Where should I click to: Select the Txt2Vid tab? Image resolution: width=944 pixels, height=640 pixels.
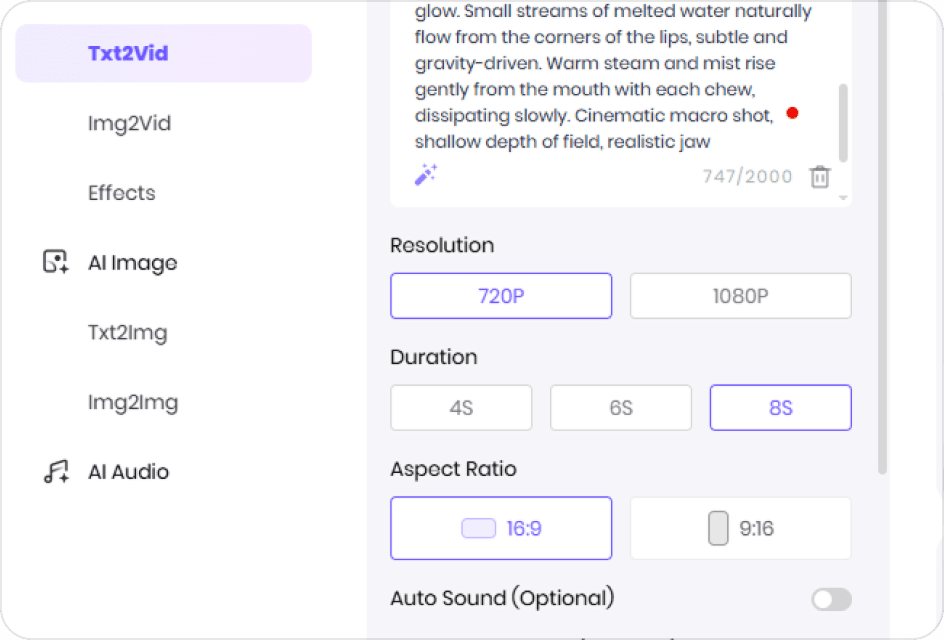[127, 53]
